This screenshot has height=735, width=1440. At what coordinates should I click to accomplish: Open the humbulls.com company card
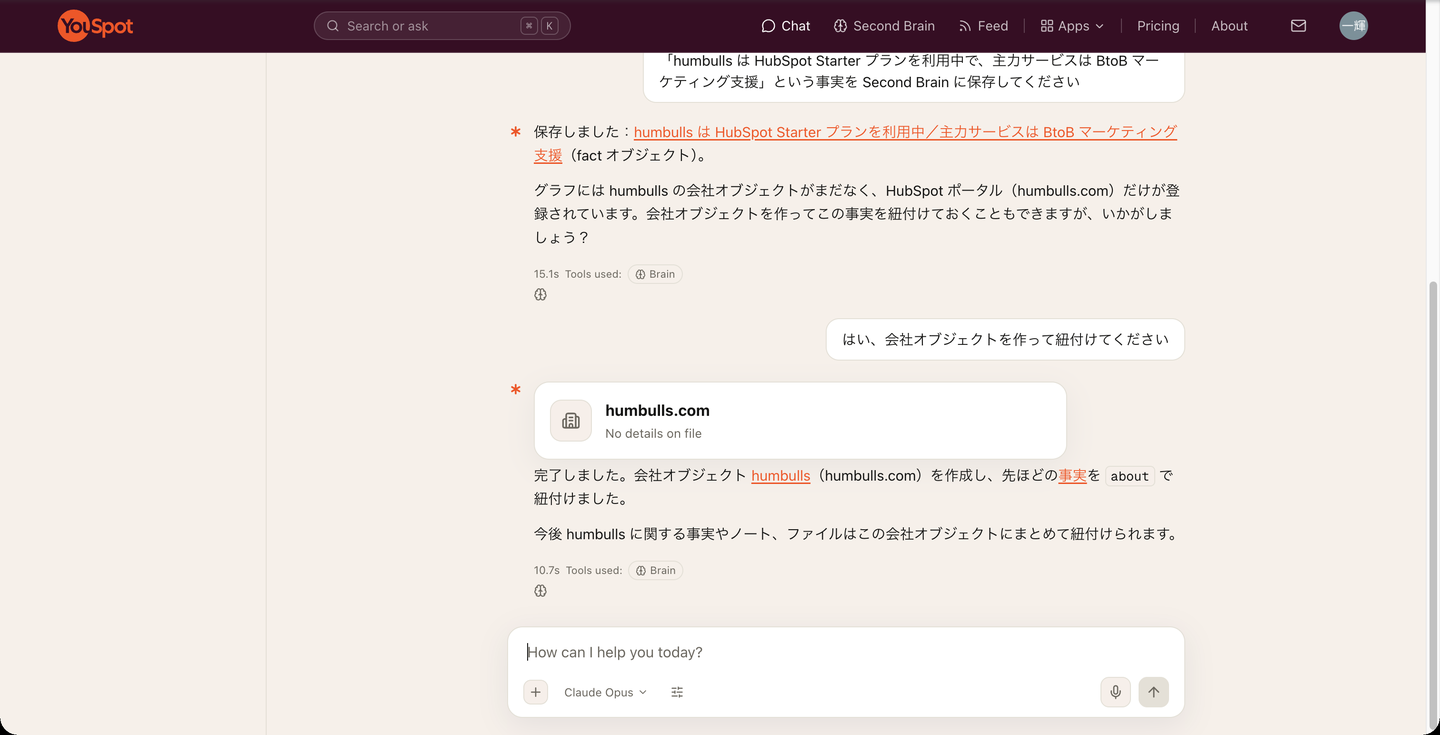coord(800,421)
